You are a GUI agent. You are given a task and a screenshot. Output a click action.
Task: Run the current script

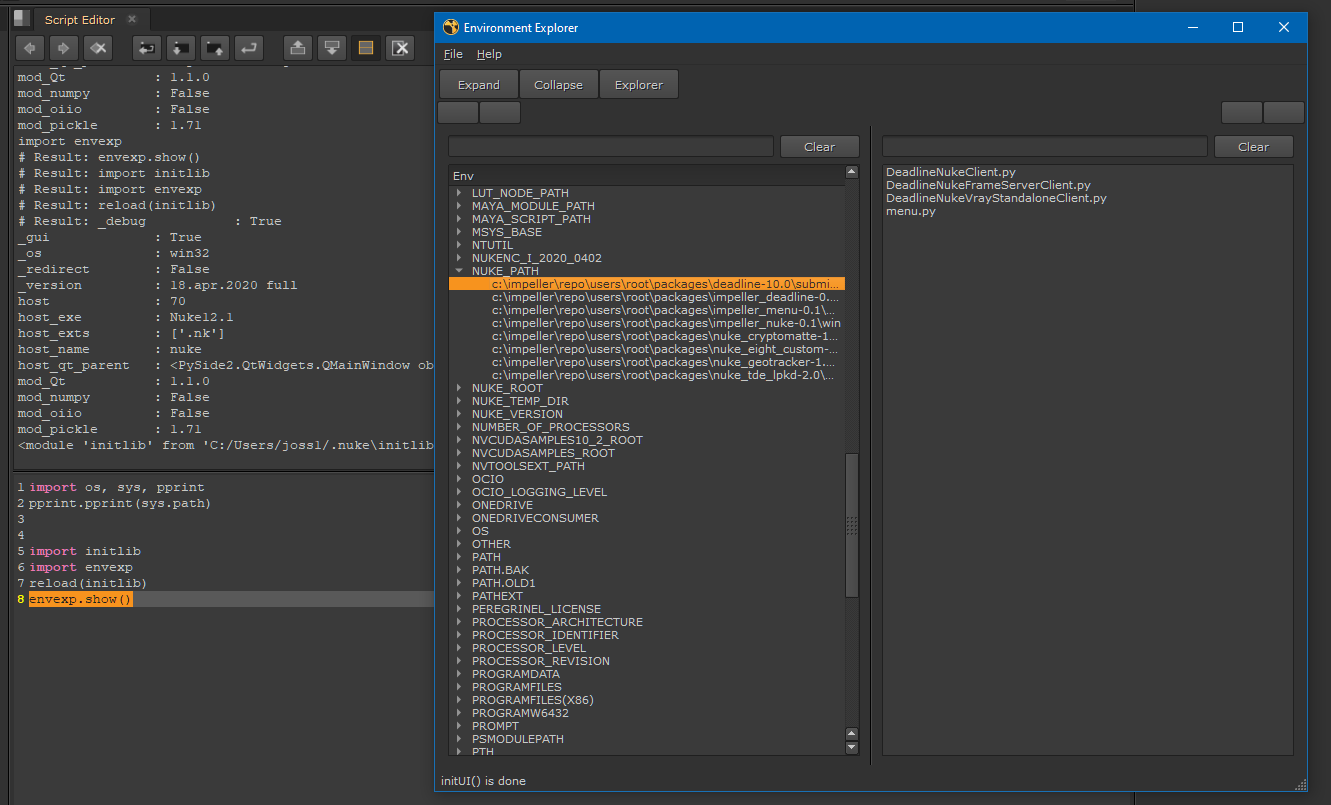tap(248, 47)
